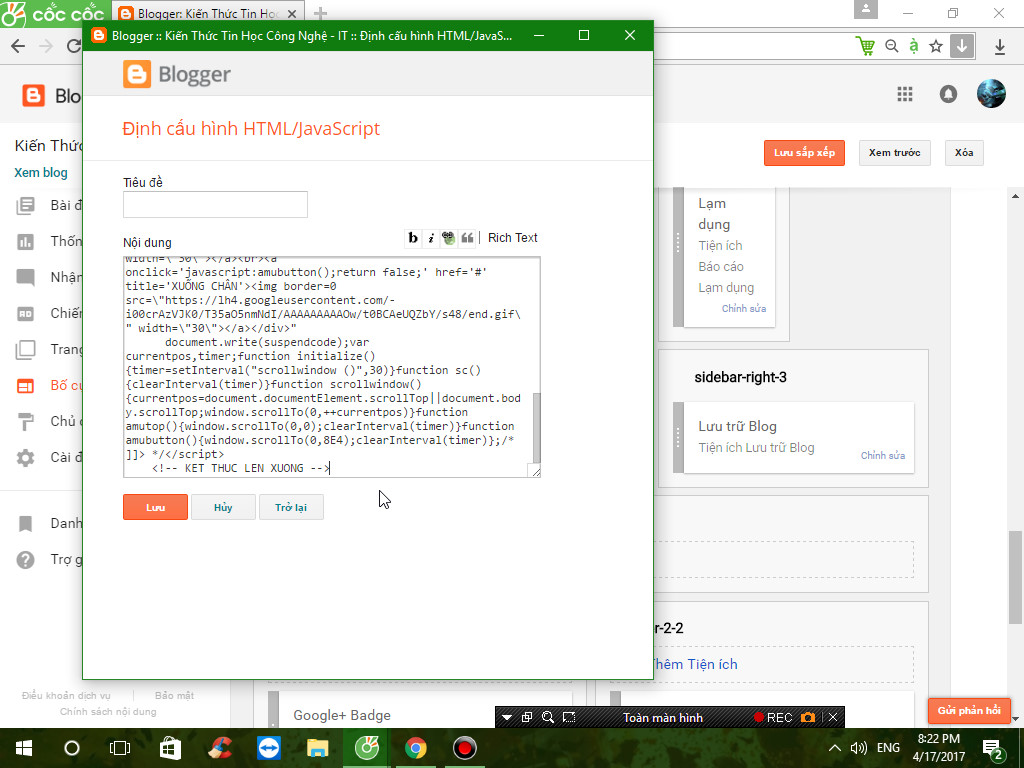
Task: Show hidden tray icons chevron
Action: [x=834, y=748]
